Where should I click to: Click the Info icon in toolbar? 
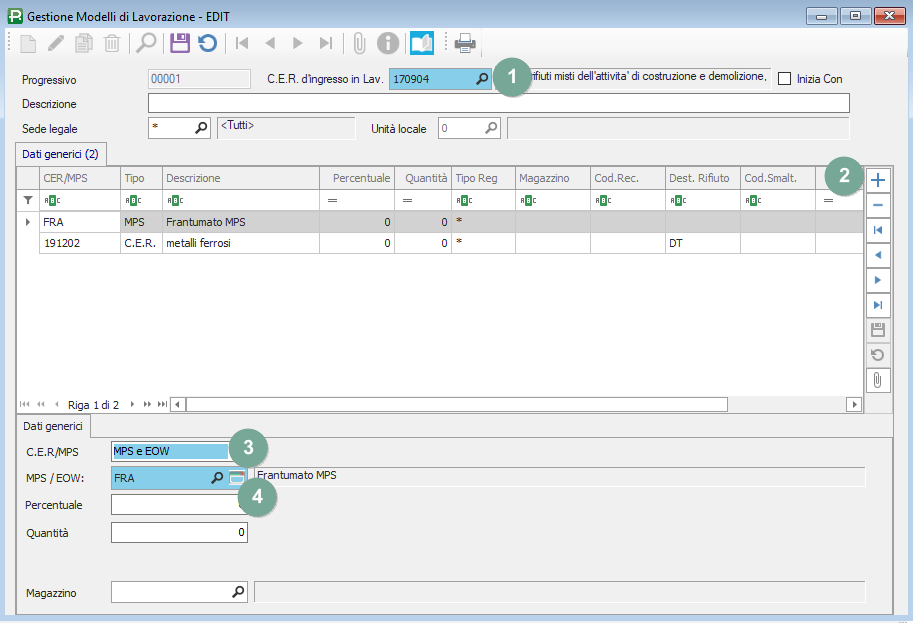tap(388, 43)
